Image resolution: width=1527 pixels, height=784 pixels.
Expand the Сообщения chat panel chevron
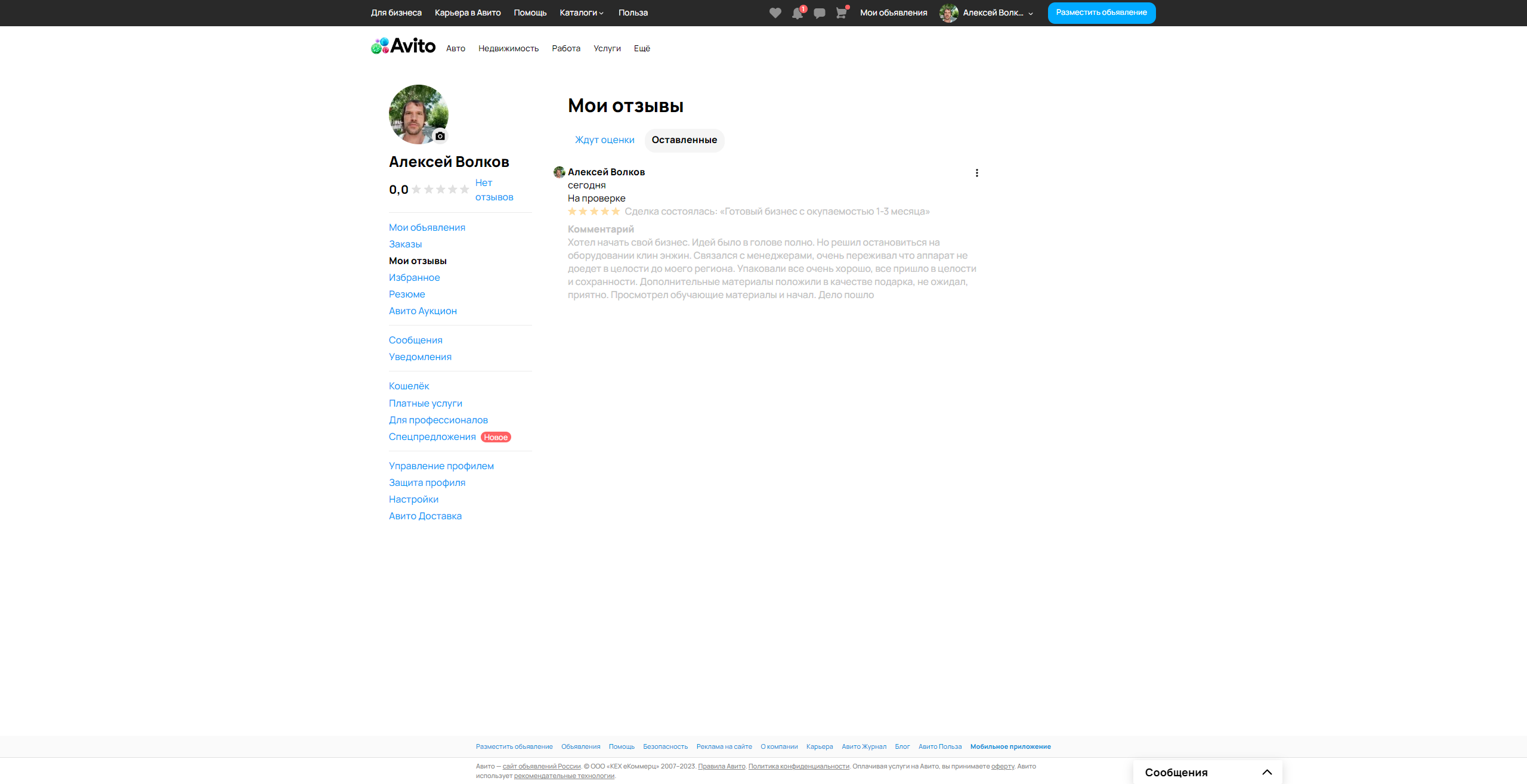tap(1267, 772)
